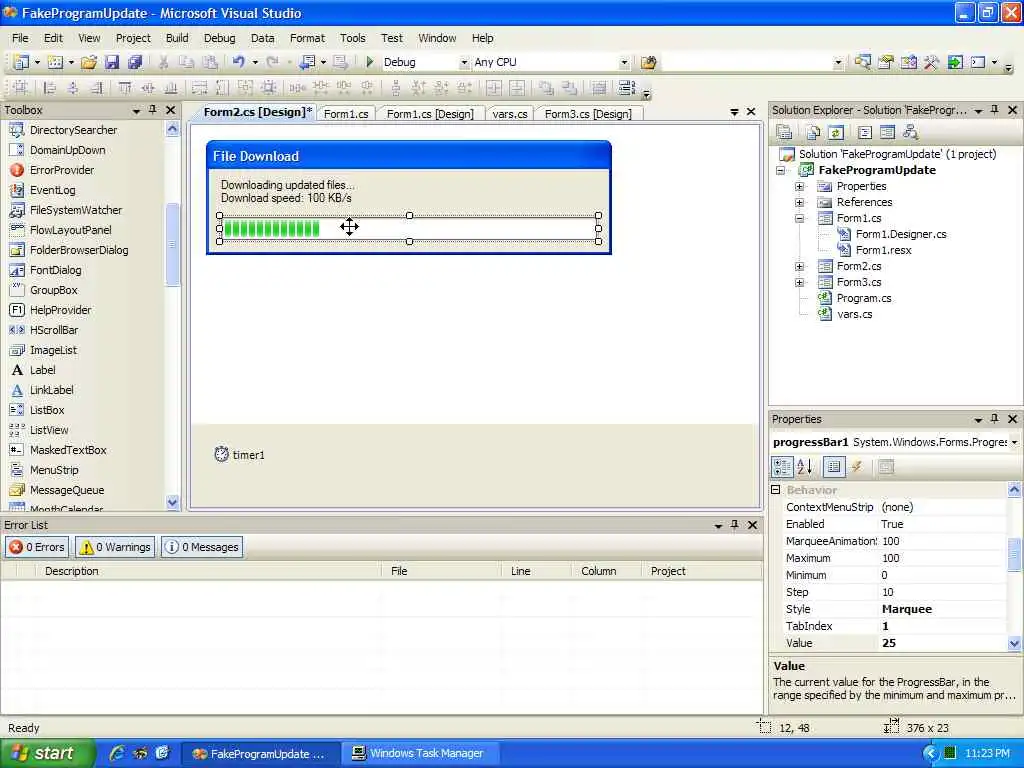Open the Format menu
This screenshot has height=768, width=1024.
coord(307,38)
